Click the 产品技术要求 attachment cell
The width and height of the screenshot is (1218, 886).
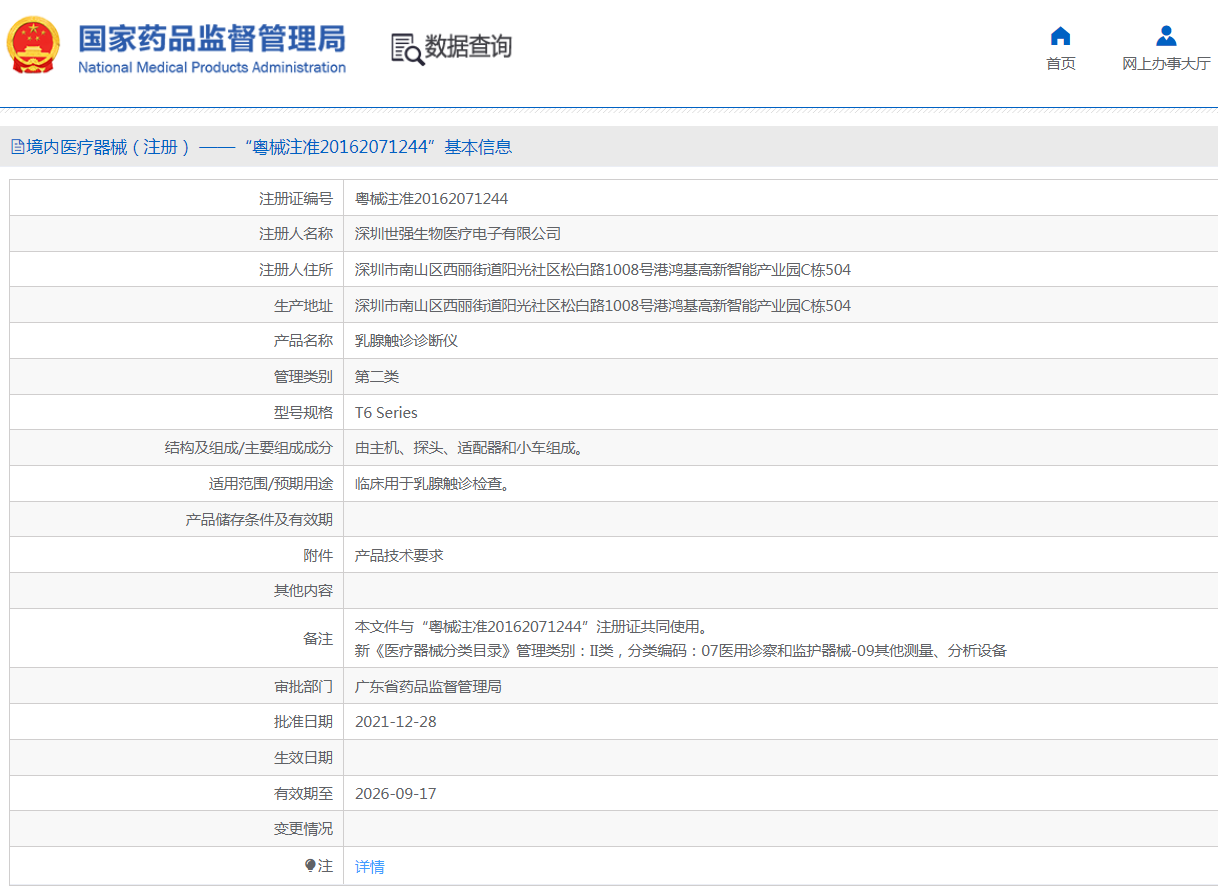[x=399, y=555]
